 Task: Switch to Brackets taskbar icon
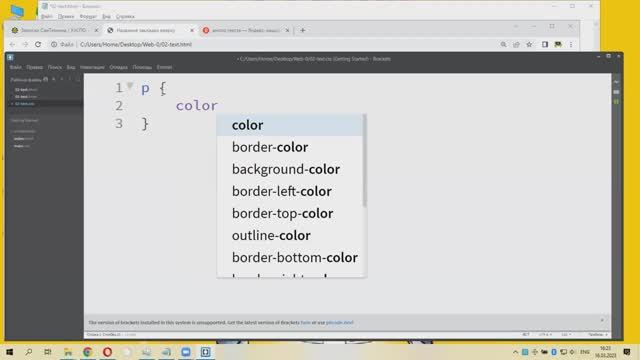(205, 352)
